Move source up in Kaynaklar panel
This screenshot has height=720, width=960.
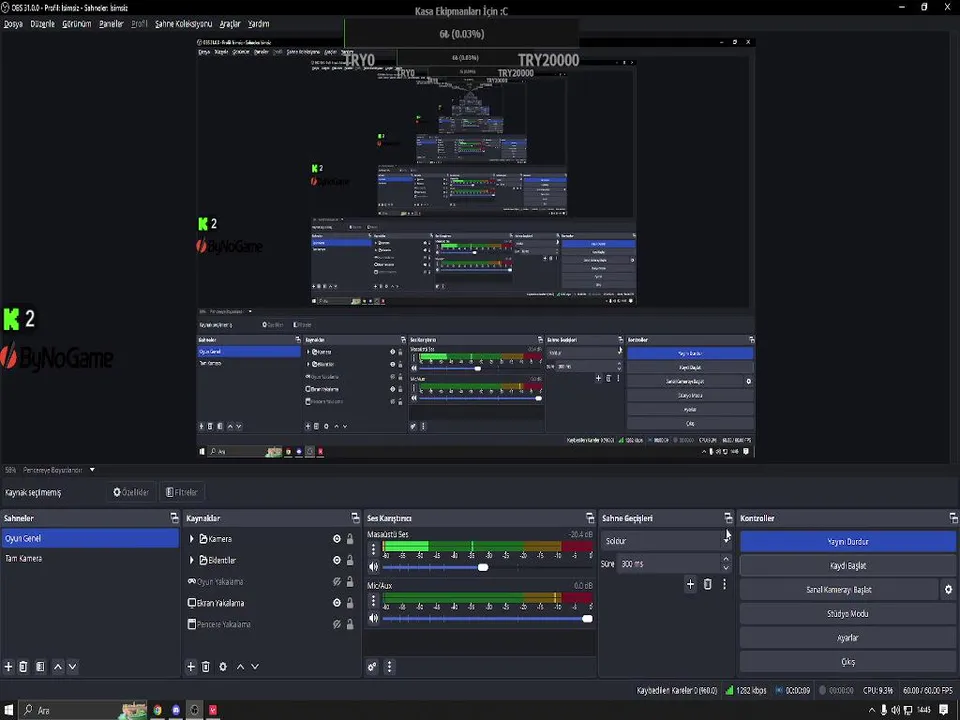click(241, 667)
